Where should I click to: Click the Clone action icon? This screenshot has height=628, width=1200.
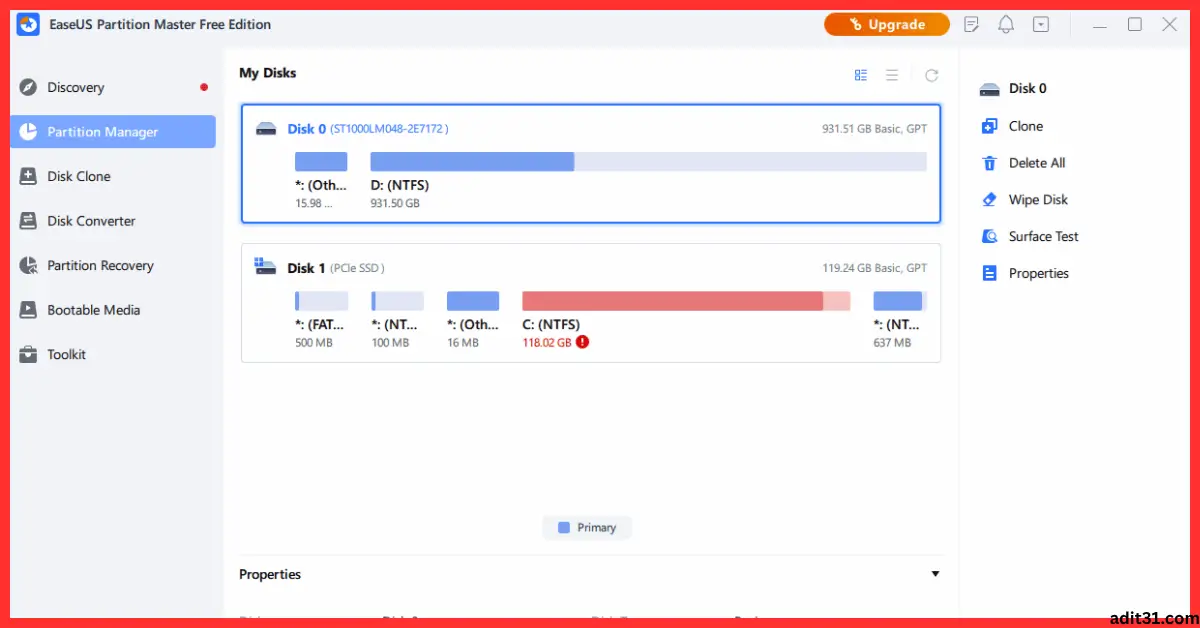[x=990, y=126]
